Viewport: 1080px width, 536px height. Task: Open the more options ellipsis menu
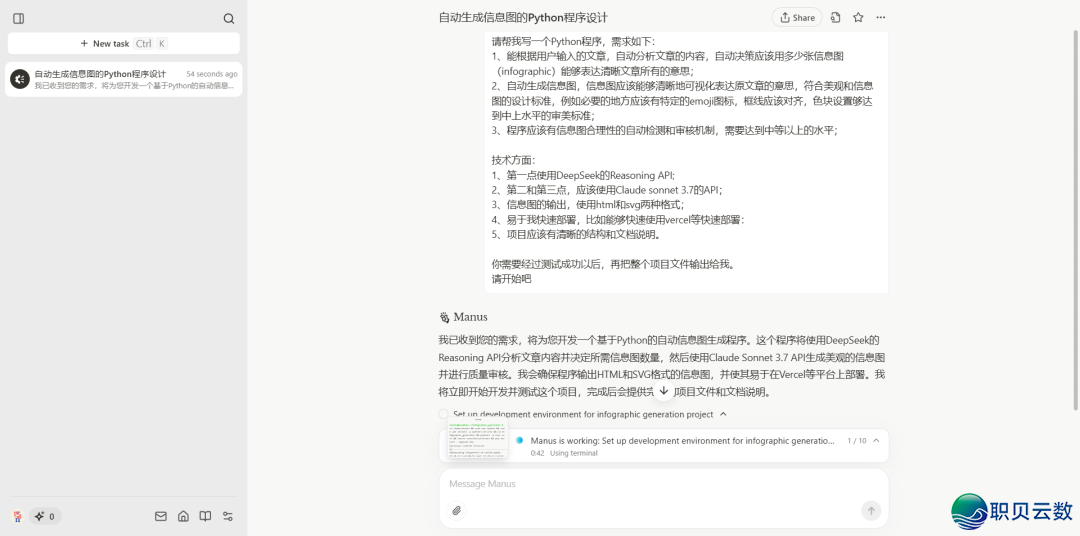[880, 18]
